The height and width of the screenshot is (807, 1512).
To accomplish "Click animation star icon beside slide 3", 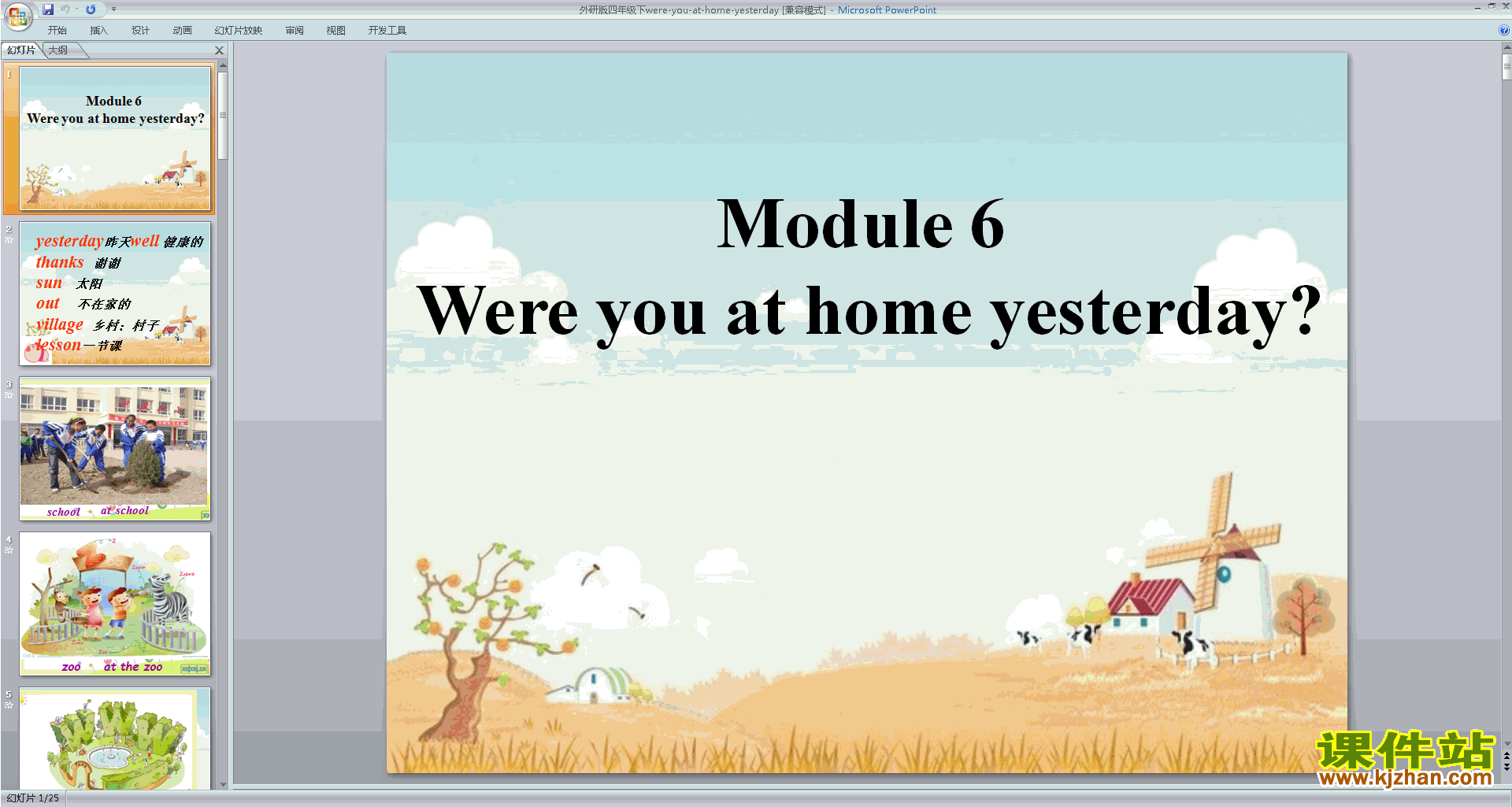I will point(9,395).
